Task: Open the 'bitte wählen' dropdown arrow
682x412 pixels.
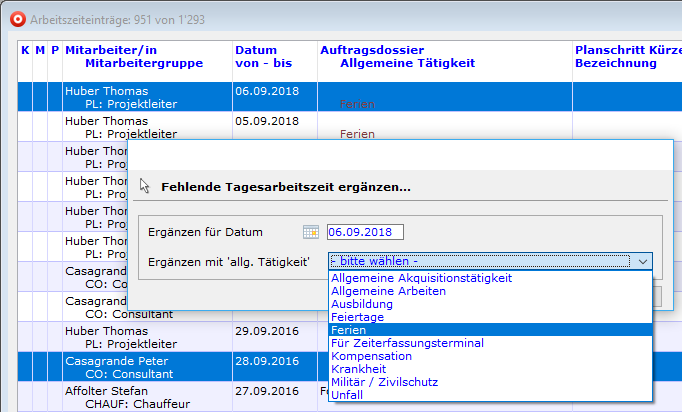Action: coord(642,261)
